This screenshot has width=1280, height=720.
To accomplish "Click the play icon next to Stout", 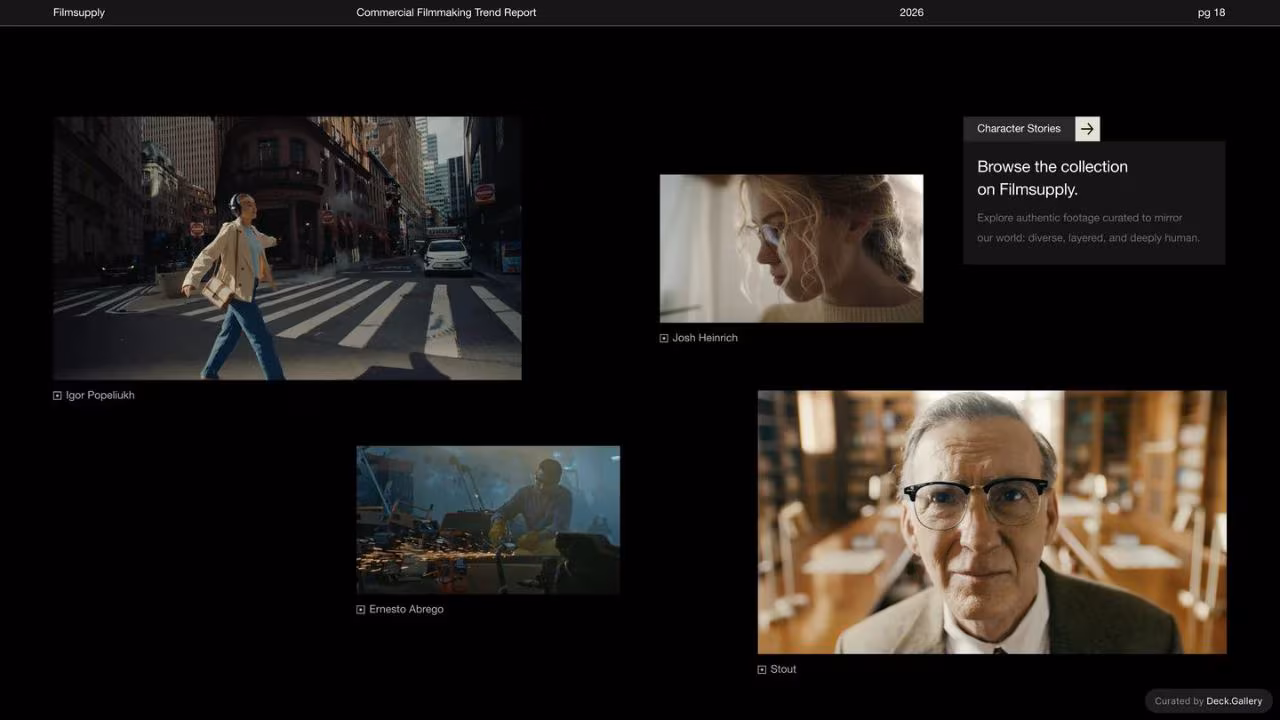I will (762, 670).
